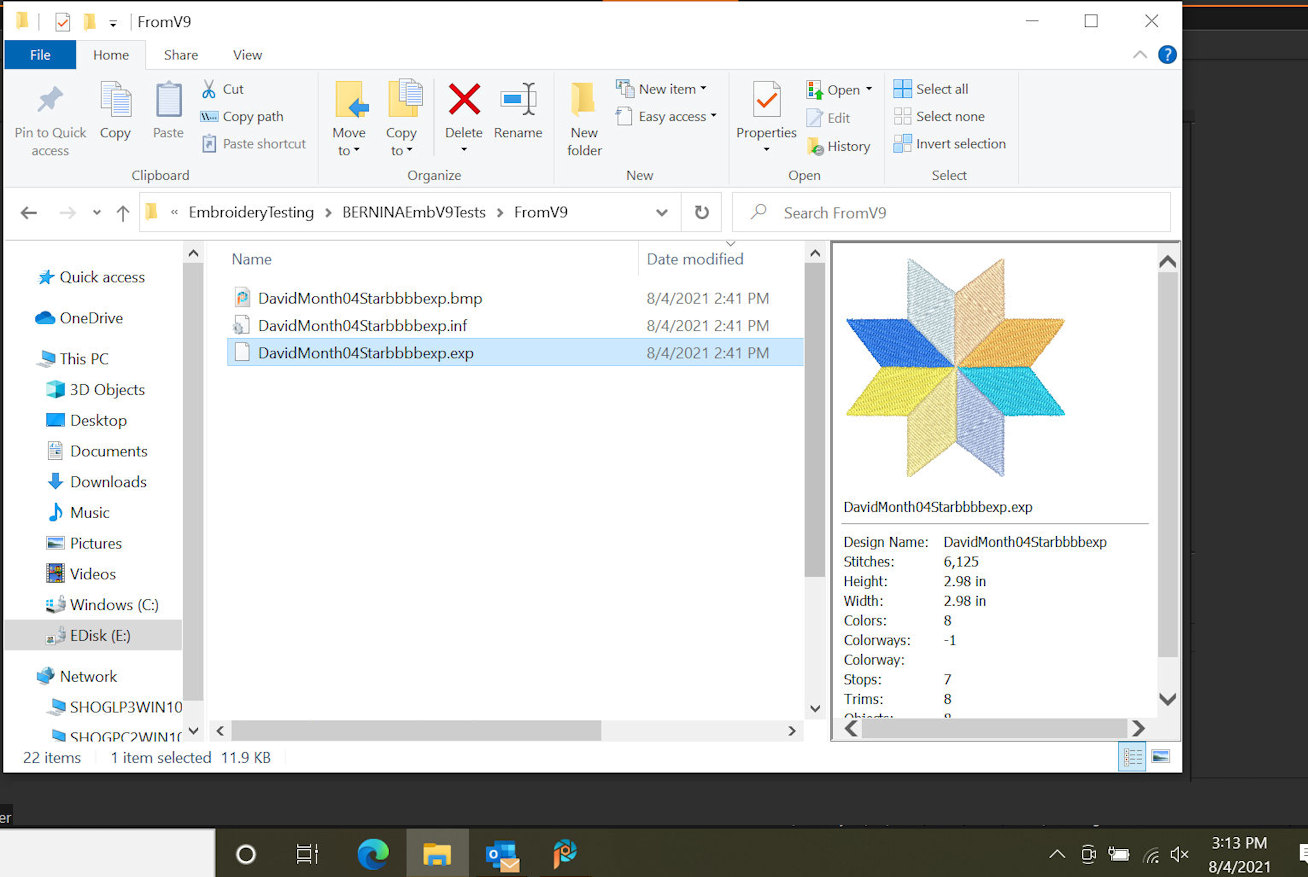
Task: Click the Pin to Quick access icon
Action: tap(50, 101)
